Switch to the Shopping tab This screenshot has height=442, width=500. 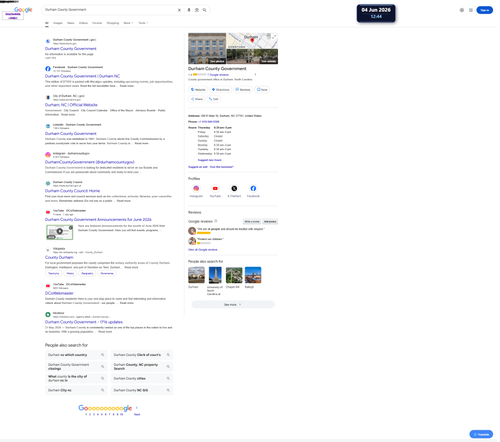[x=113, y=23]
